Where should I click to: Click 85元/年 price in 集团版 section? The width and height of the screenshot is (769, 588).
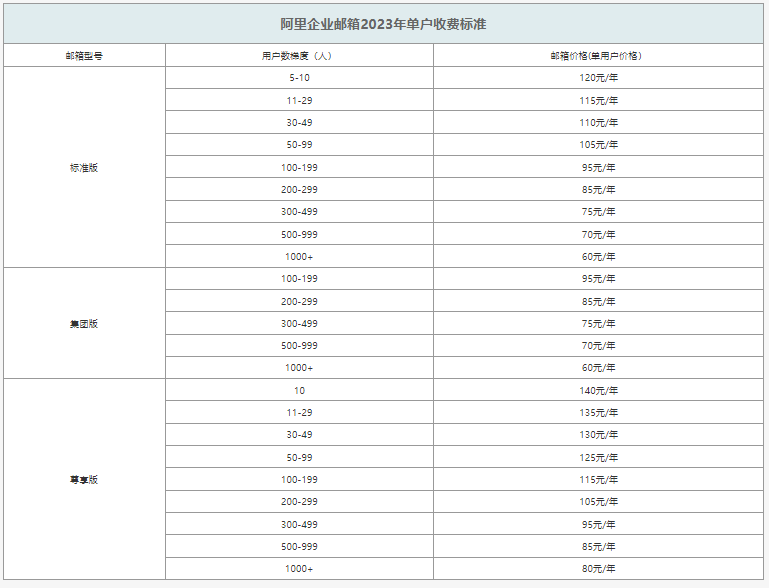click(x=598, y=302)
